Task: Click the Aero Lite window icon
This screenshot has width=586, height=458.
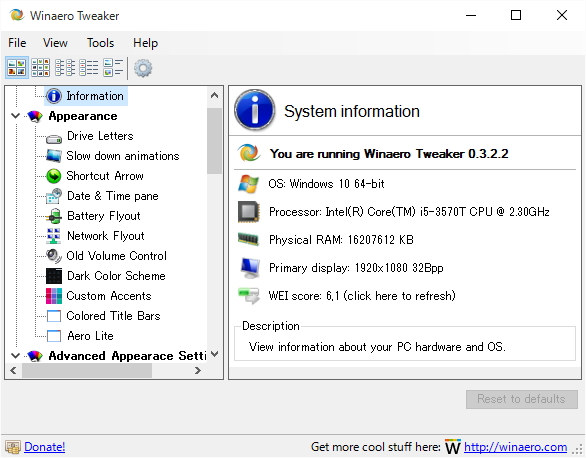Action: (x=54, y=336)
